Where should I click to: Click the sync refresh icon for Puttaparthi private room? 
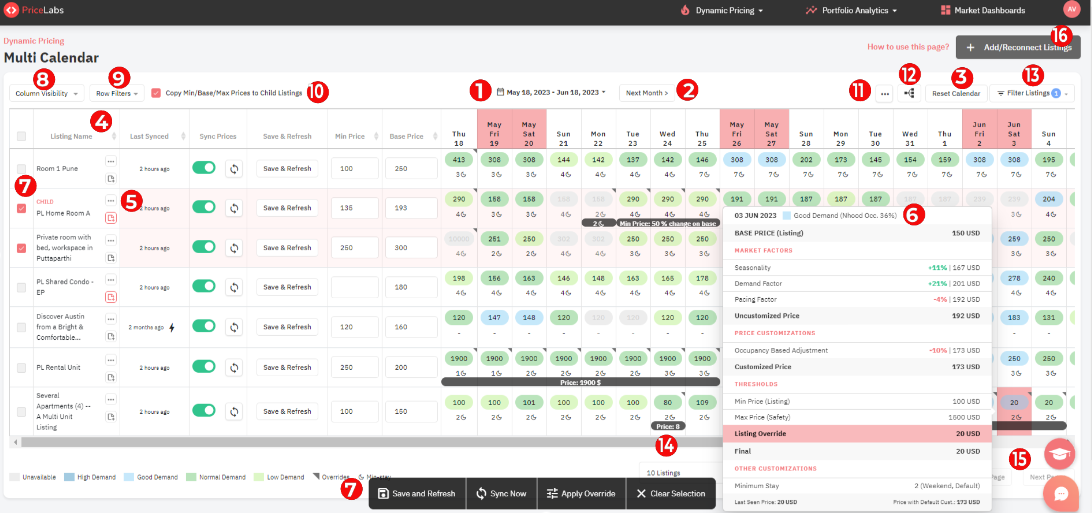(x=234, y=247)
